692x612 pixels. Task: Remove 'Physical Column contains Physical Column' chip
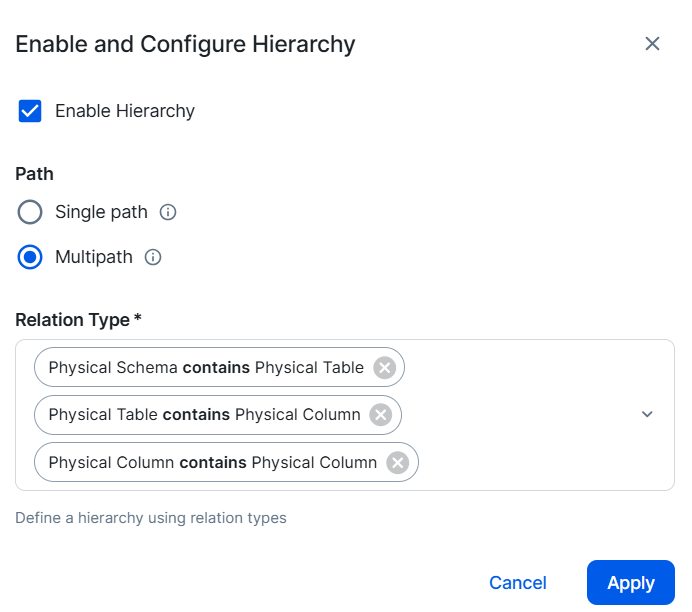397,462
